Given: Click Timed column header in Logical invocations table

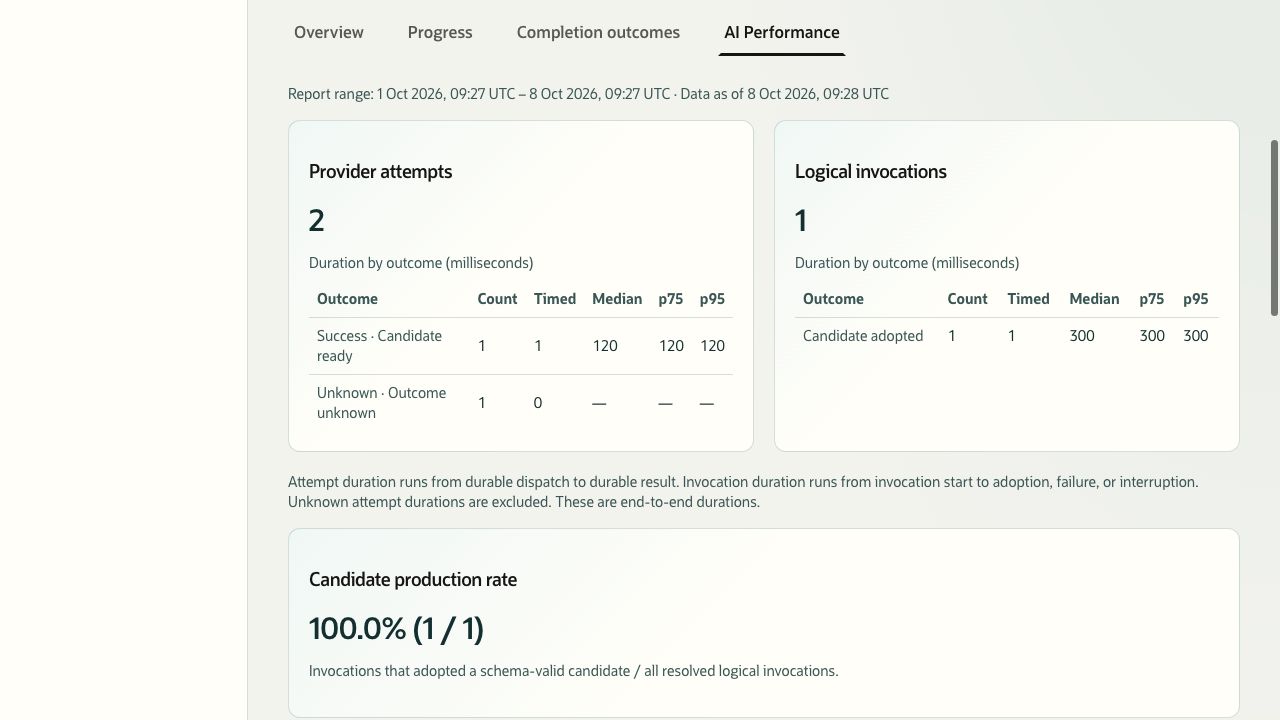Looking at the screenshot, I should pos(1028,299).
